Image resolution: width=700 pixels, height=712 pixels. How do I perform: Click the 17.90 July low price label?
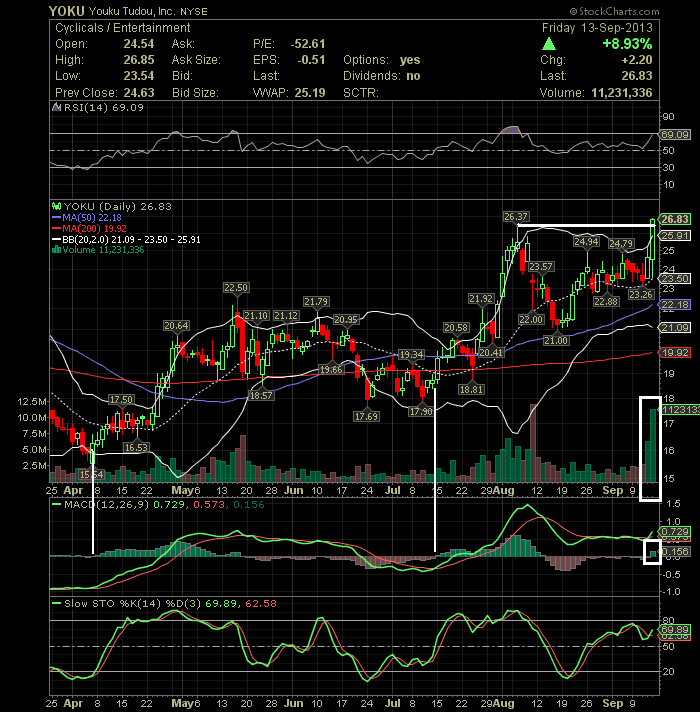pyautogui.click(x=421, y=411)
